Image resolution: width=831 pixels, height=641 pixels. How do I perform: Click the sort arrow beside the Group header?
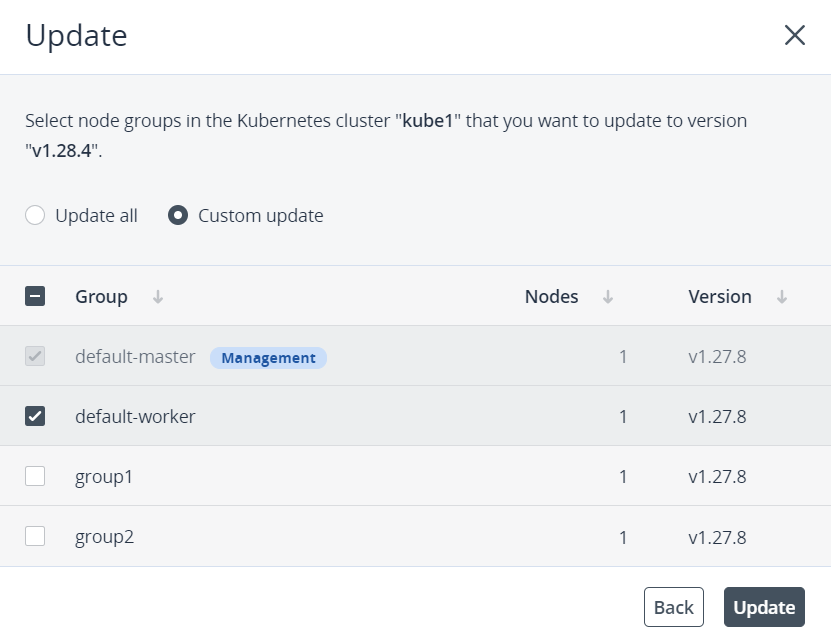[158, 297]
